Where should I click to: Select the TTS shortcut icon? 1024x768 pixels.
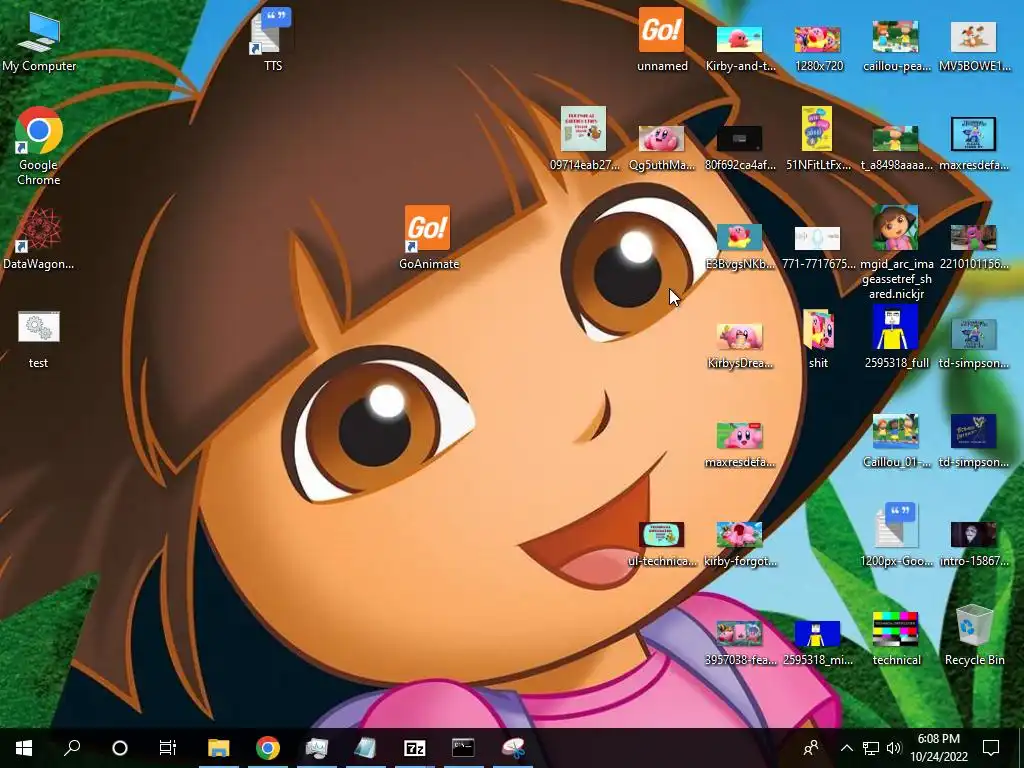click(x=273, y=40)
